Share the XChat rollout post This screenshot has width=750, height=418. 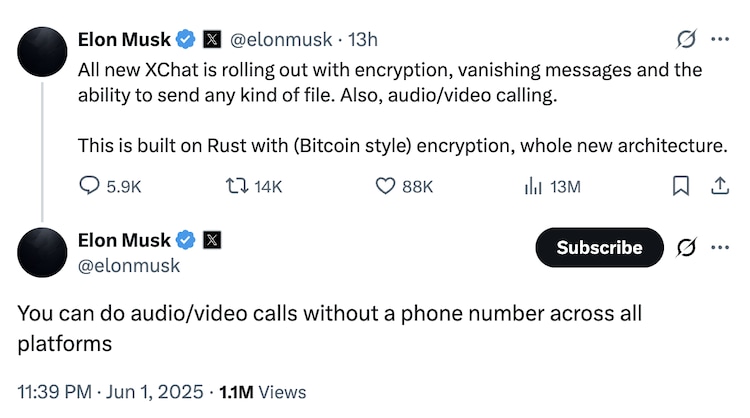click(x=718, y=186)
